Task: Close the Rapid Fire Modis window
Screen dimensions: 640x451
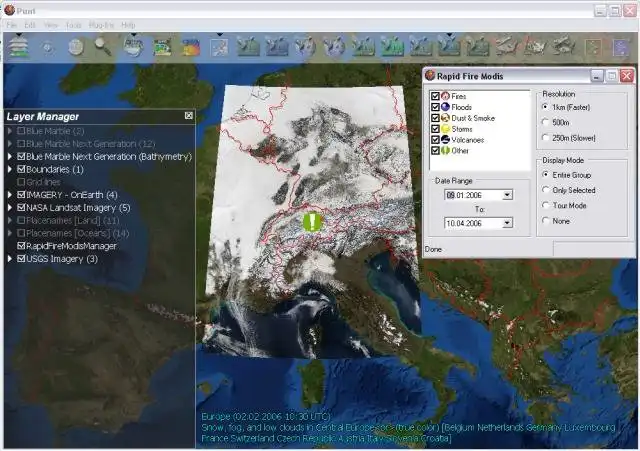Action: [627, 76]
